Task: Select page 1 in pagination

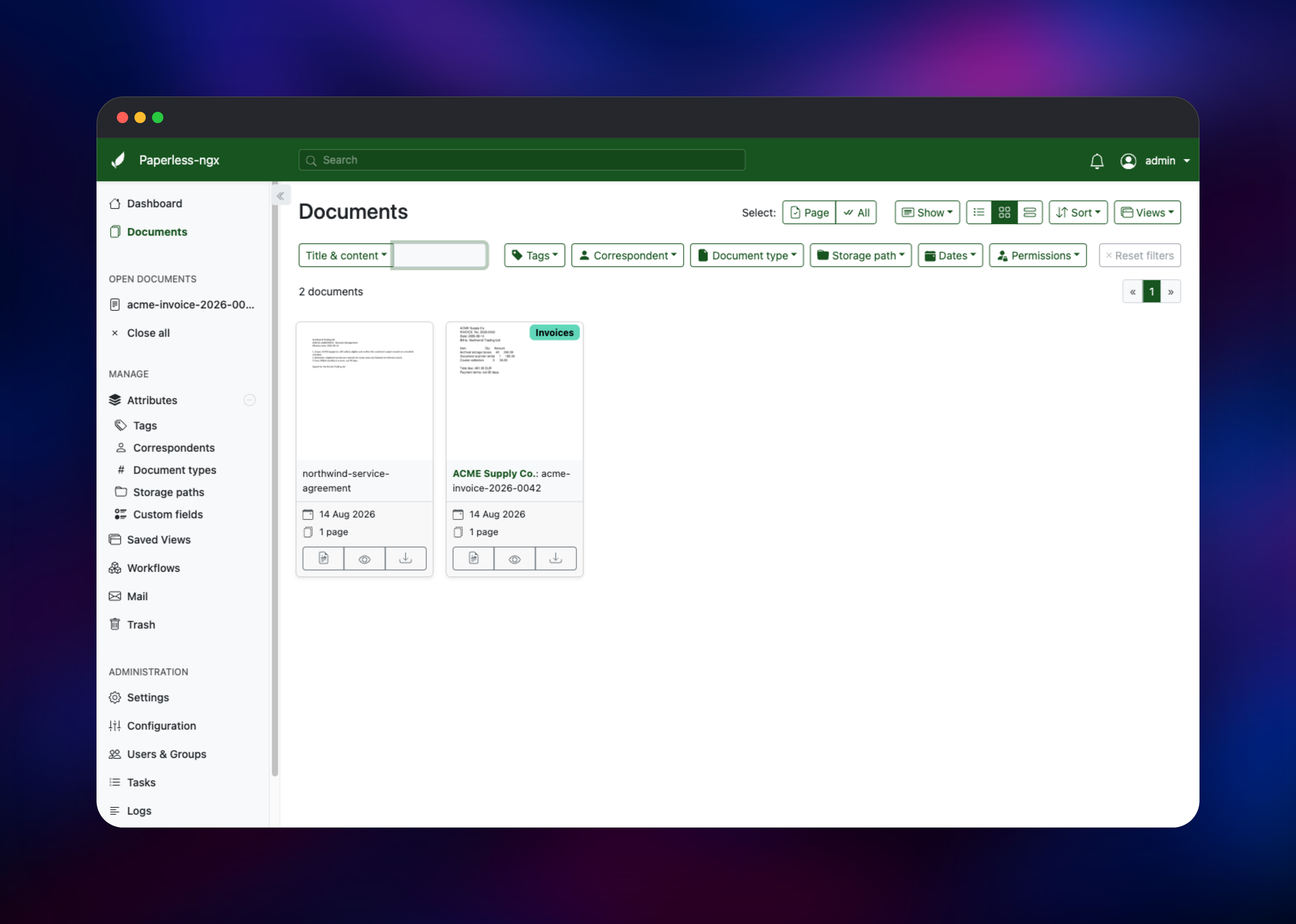Action: pos(1152,292)
